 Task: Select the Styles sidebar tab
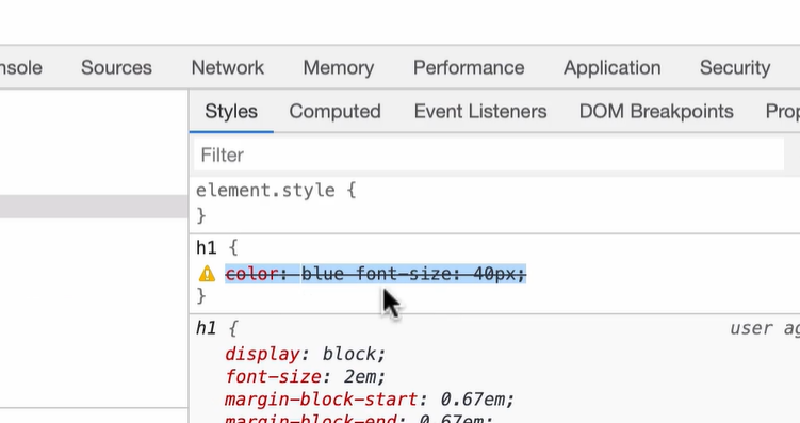point(232,111)
